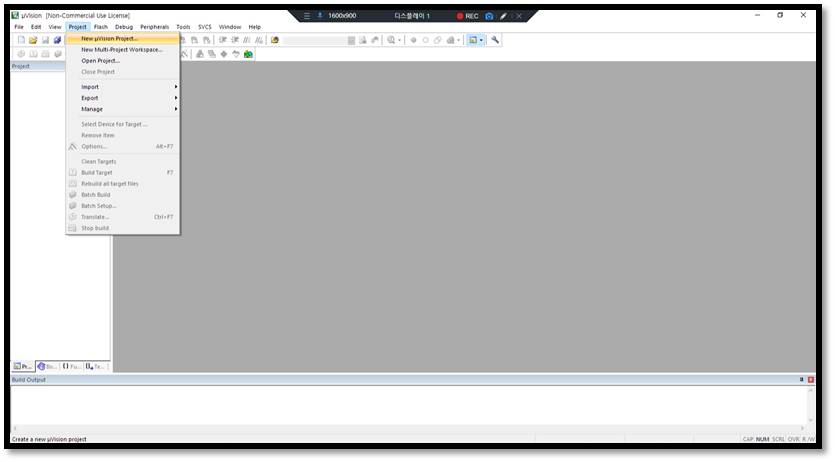Click the Uncomment selection toolbar icon
835x462 pixels.
click(259, 40)
